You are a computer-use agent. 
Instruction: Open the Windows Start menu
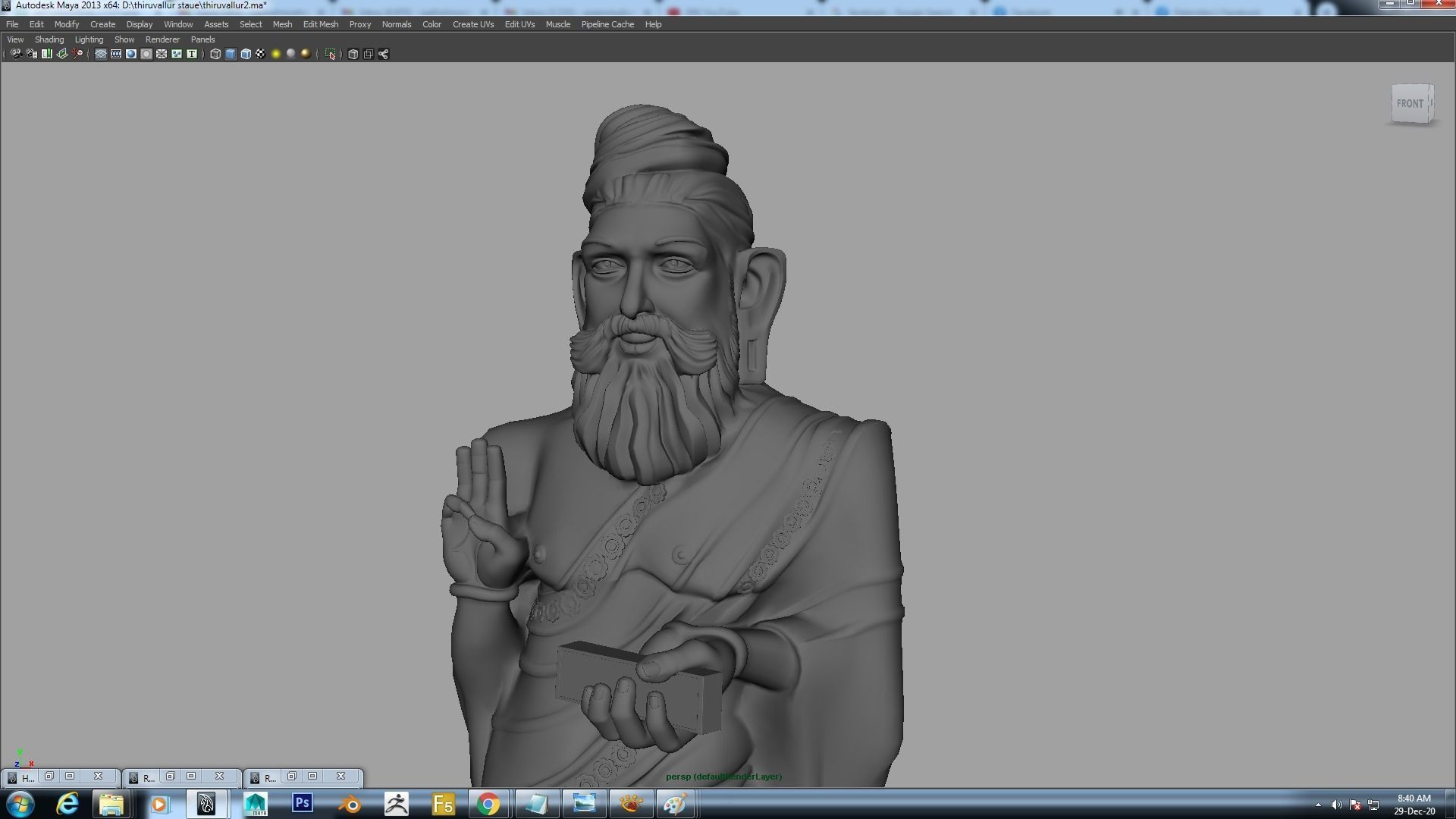(20, 804)
